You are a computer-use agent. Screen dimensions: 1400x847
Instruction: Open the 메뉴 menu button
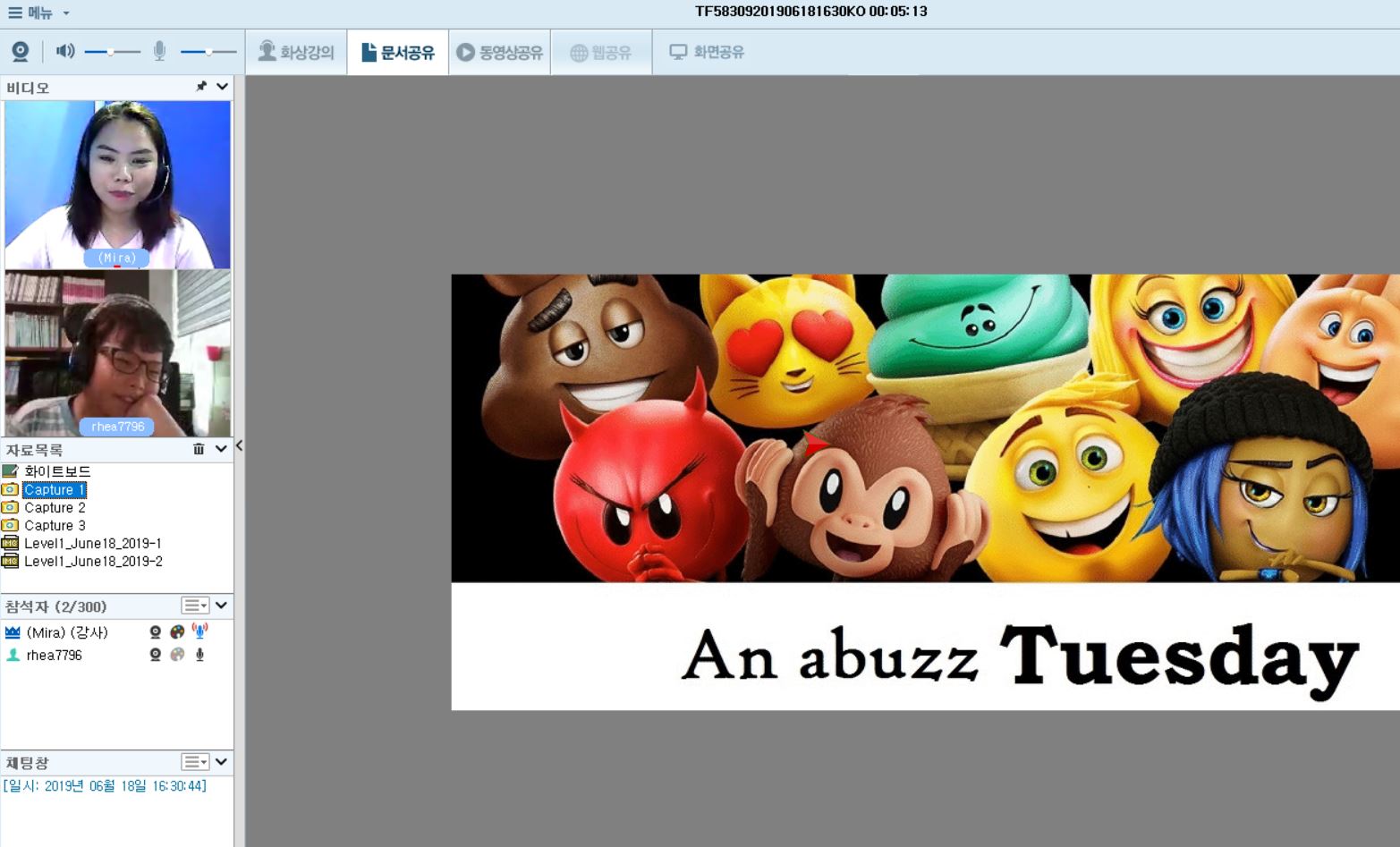[x=38, y=13]
